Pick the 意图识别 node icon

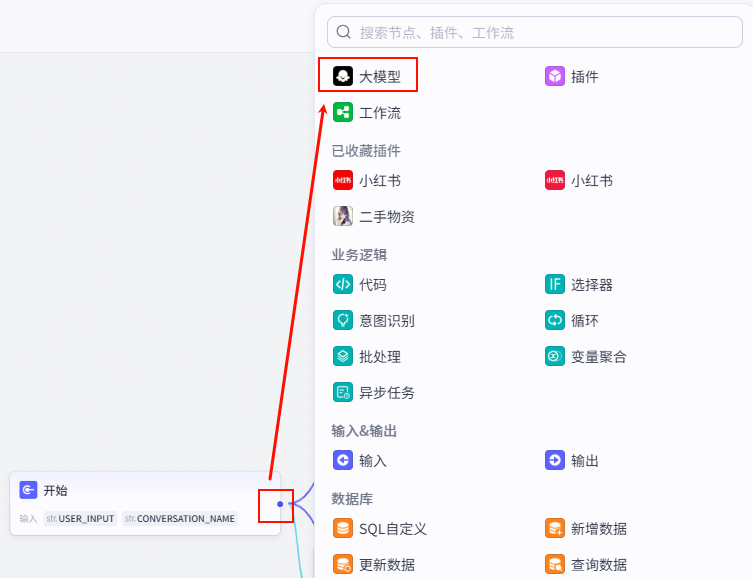click(x=343, y=320)
